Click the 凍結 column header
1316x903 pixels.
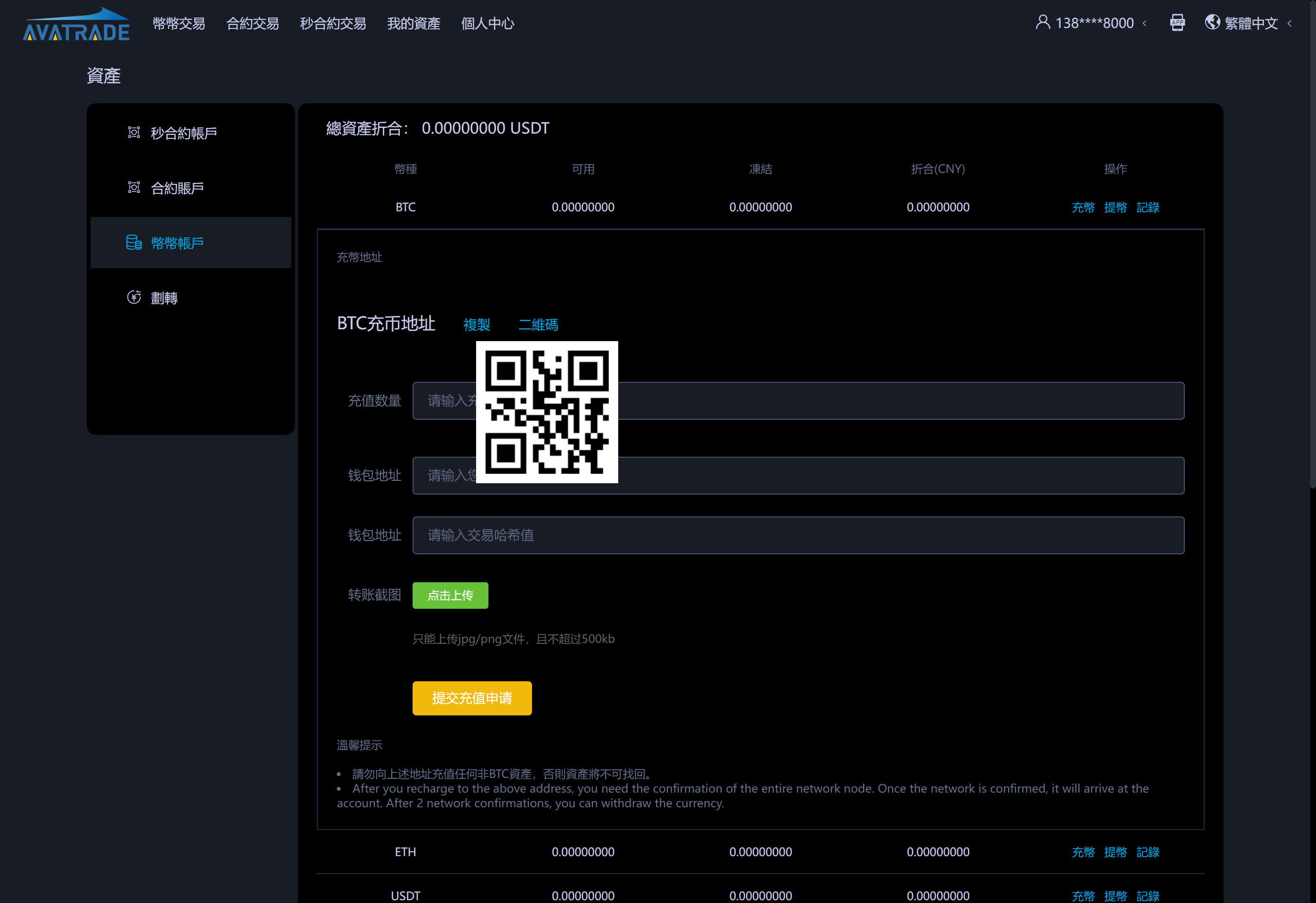(760, 169)
